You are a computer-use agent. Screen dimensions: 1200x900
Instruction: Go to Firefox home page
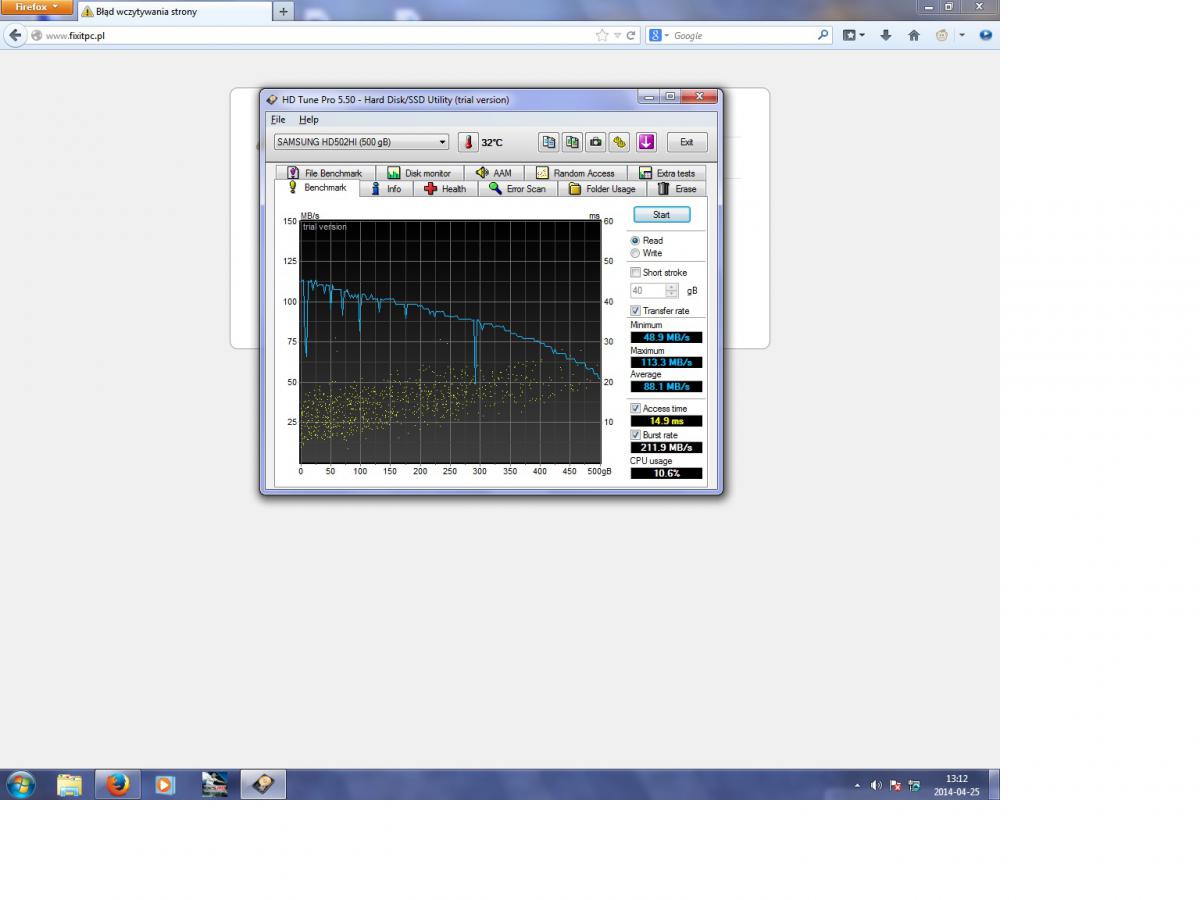(x=913, y=35)
